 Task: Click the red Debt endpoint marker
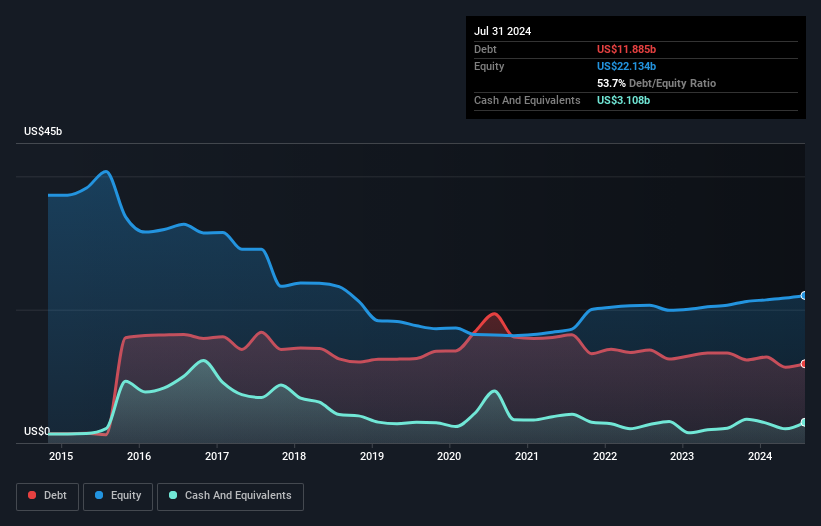coord(804,364)
